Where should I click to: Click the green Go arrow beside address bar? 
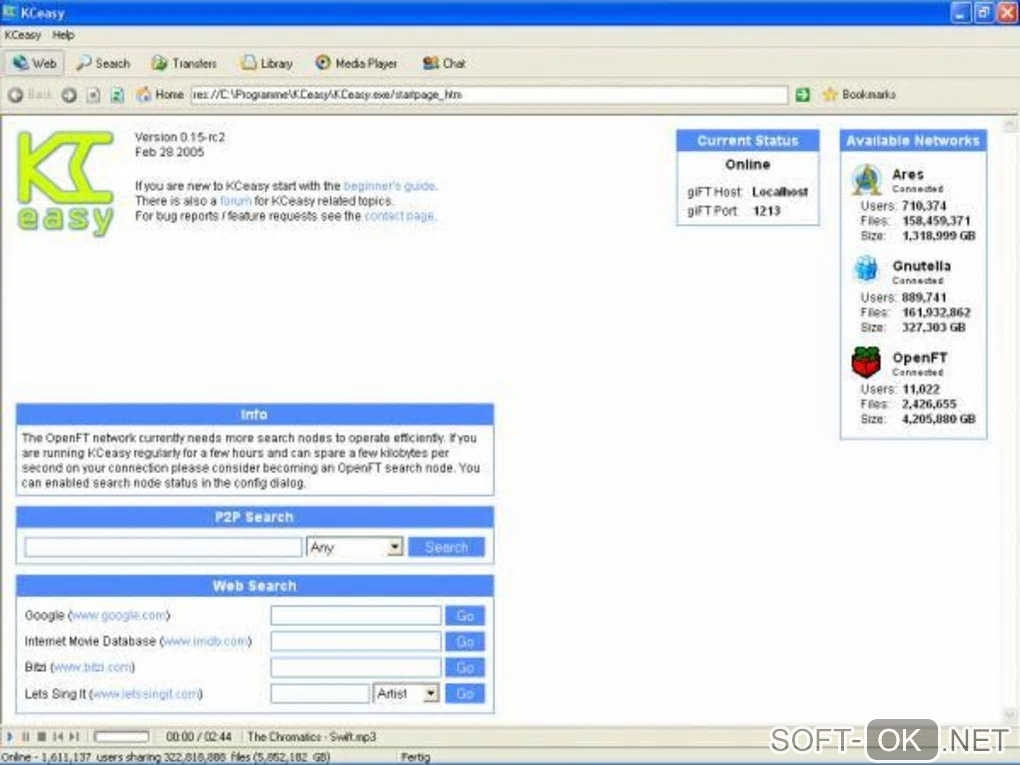point(803,95)
